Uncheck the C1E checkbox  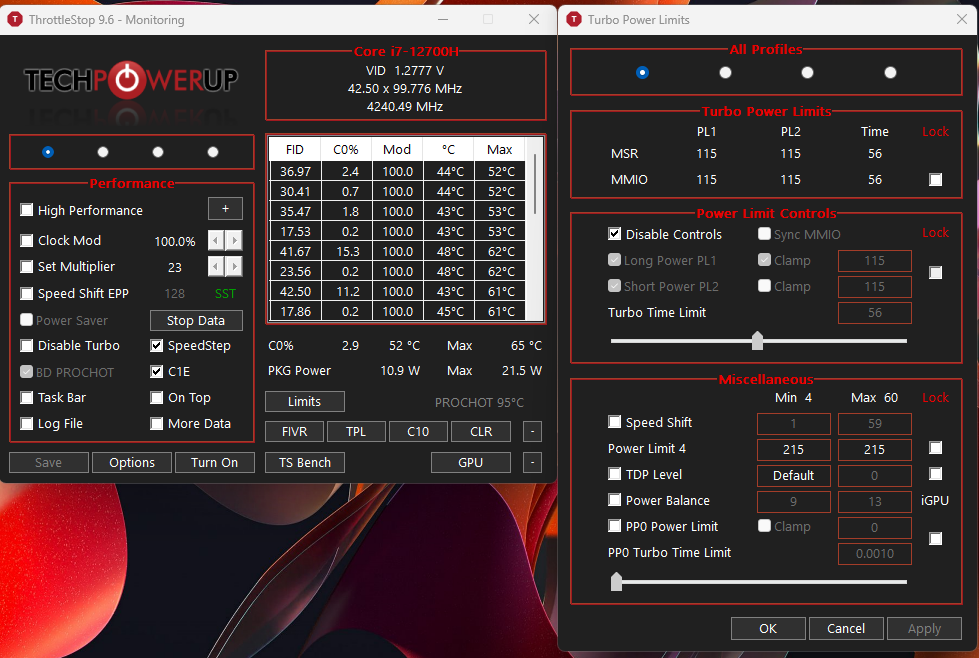pyautogui.click(x=157, y=371)
